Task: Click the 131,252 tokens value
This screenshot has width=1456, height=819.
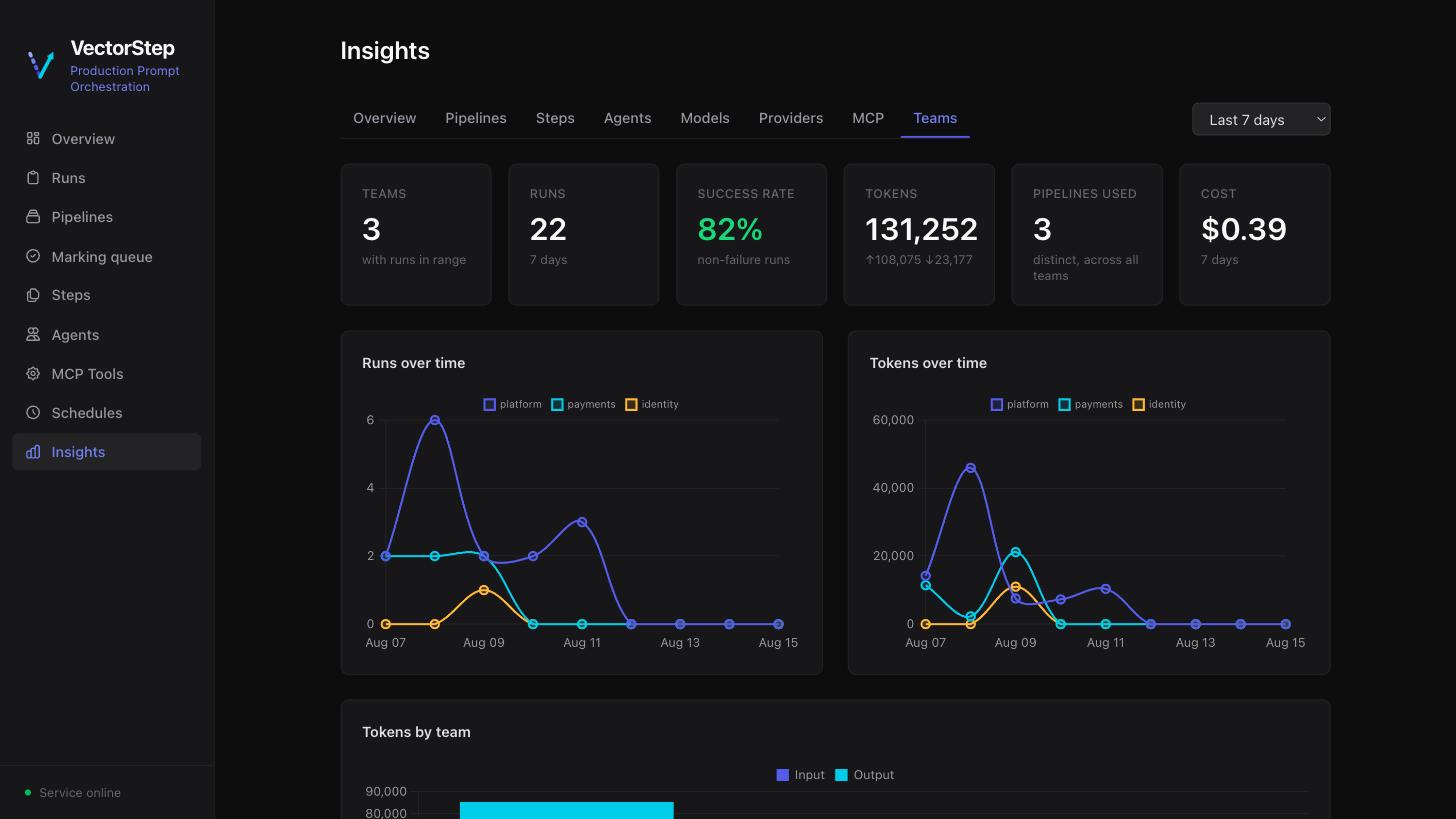Action: 921,229
